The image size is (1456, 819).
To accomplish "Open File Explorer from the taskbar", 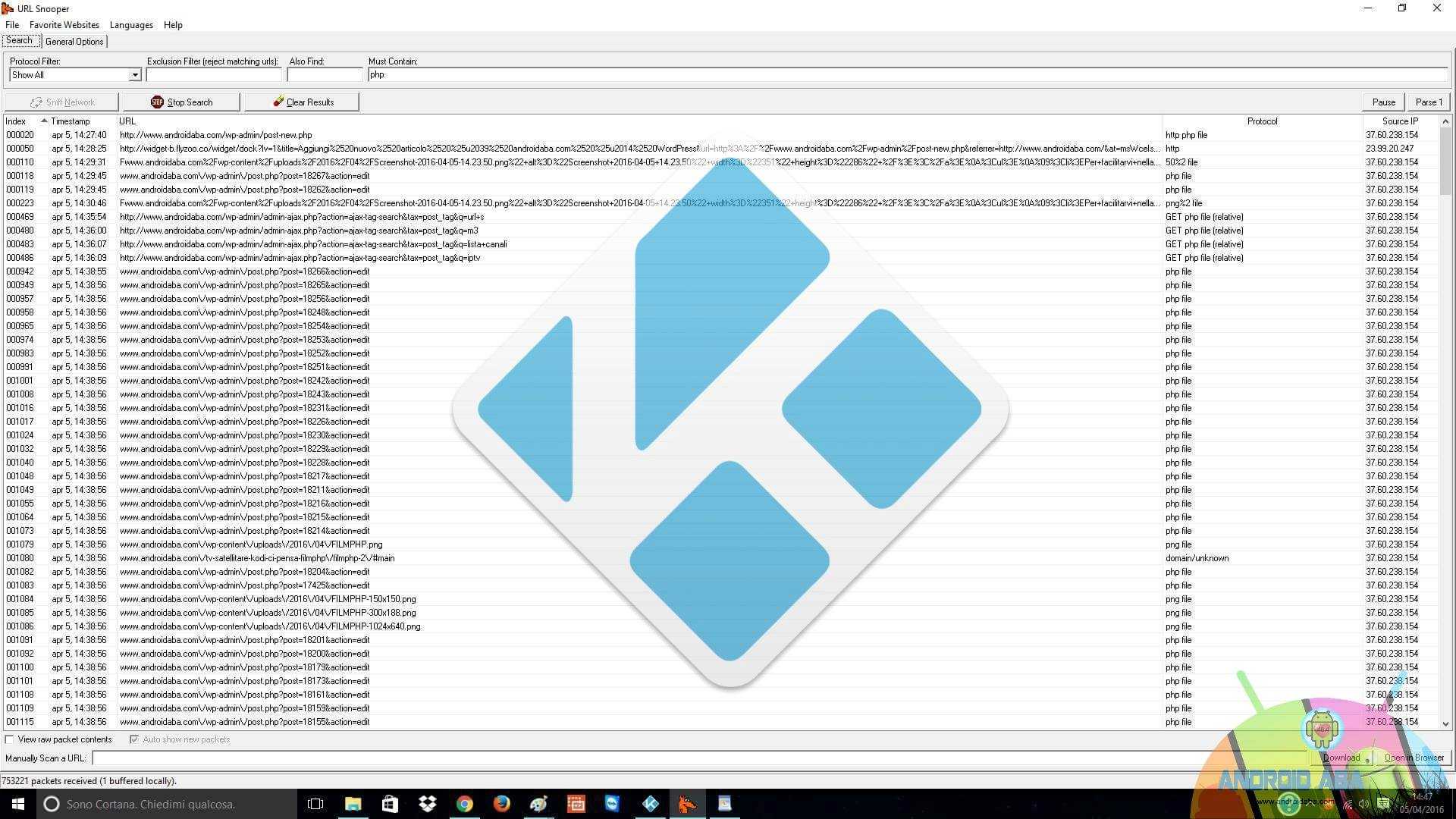I will coord(353,804).
